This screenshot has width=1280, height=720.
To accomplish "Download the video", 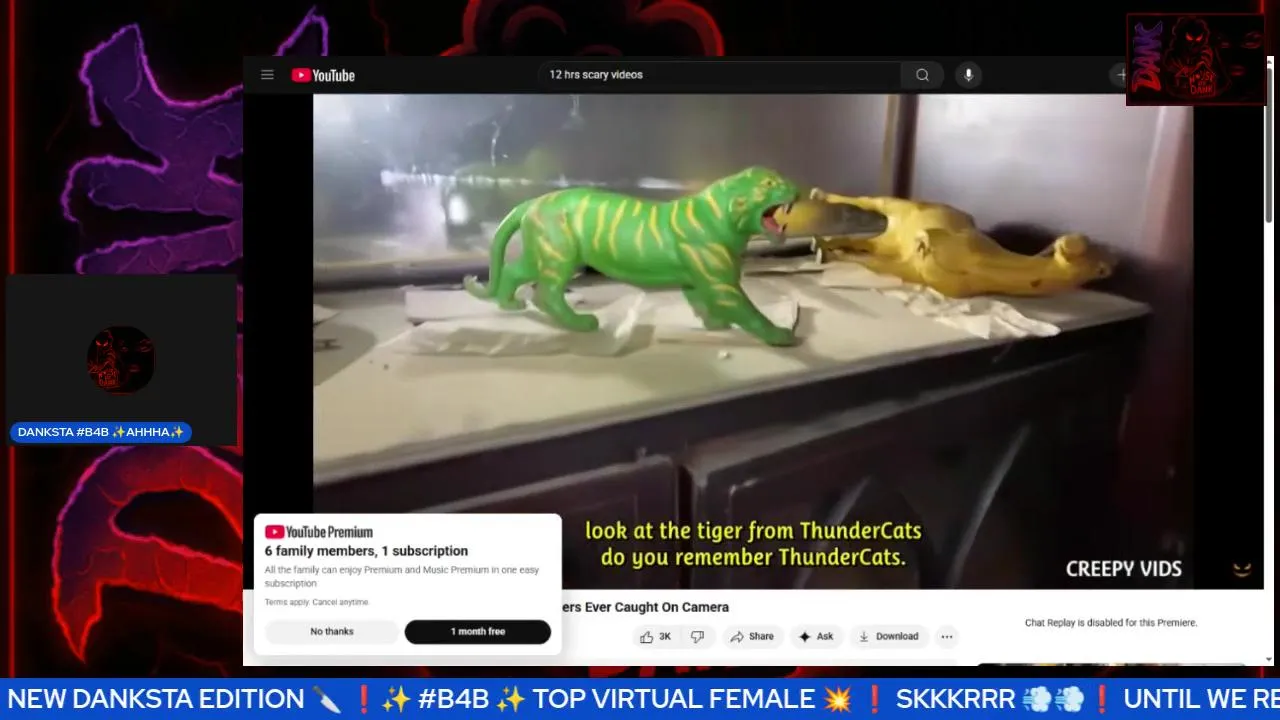I will click(889, 636).
